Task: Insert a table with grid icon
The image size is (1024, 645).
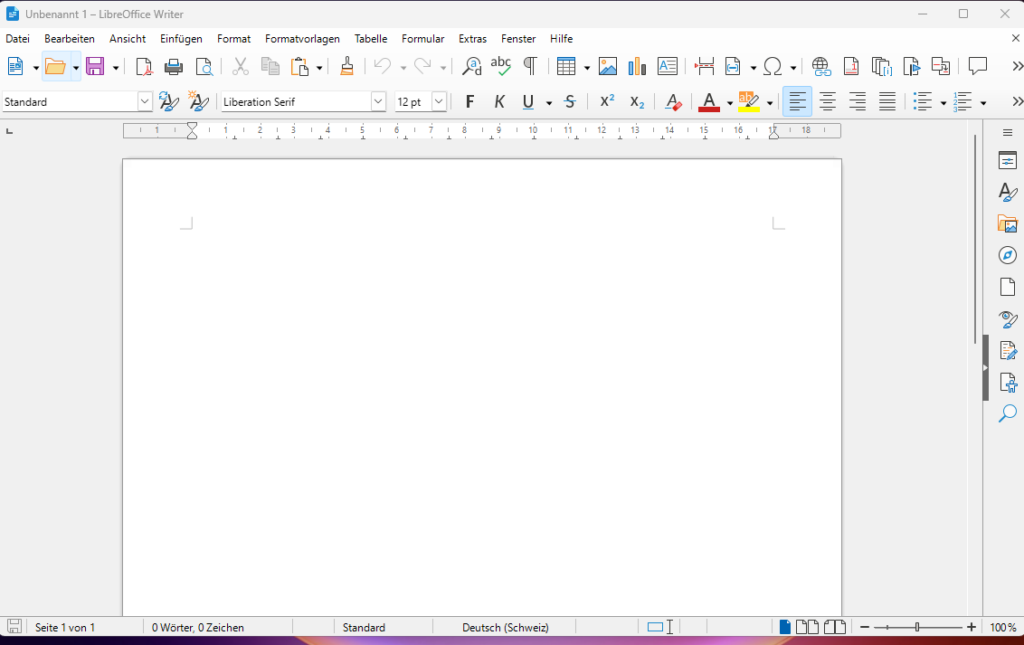Action: coord(566,67)
